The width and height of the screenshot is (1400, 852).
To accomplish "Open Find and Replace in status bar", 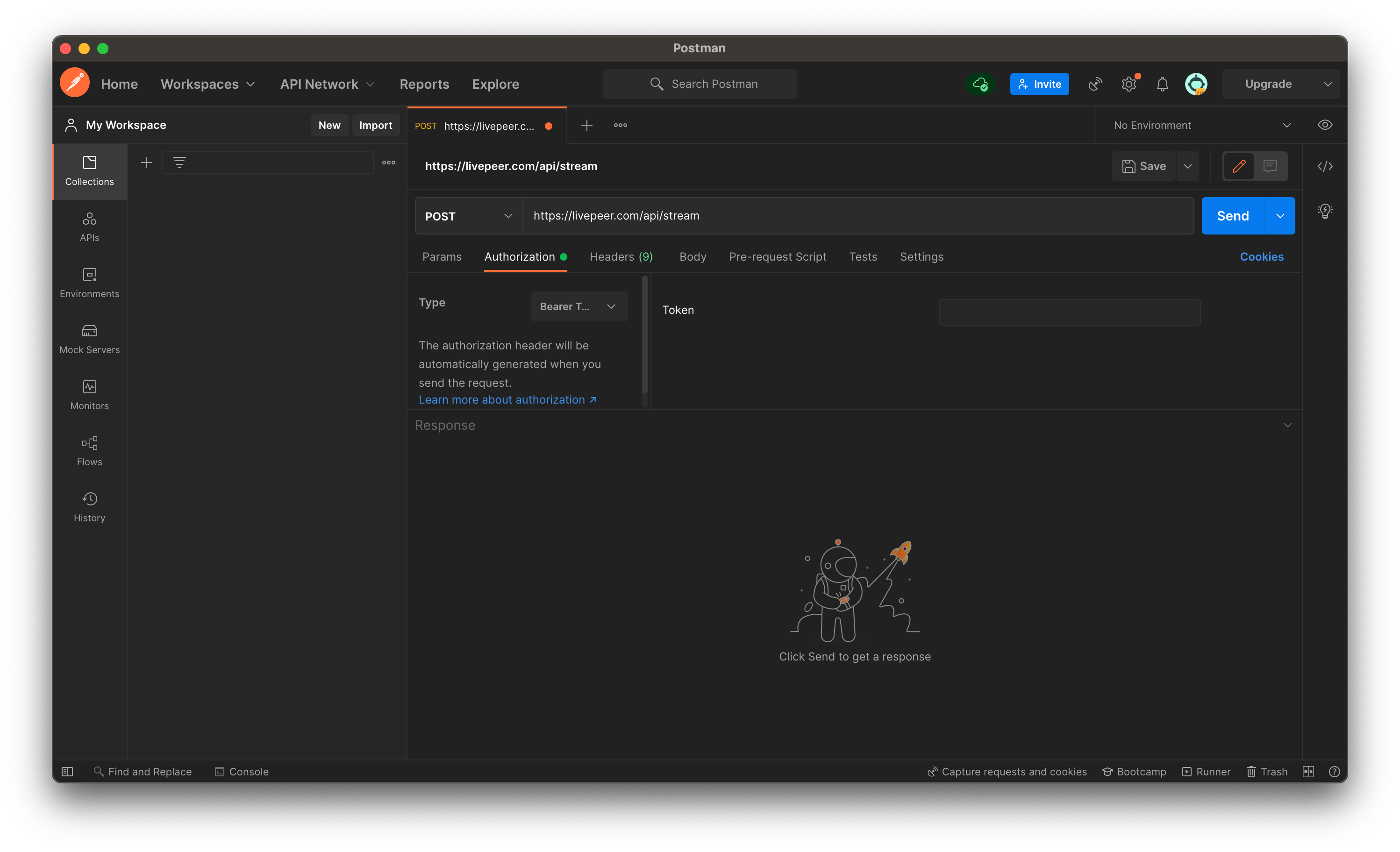I will click(x=143, y=771).
